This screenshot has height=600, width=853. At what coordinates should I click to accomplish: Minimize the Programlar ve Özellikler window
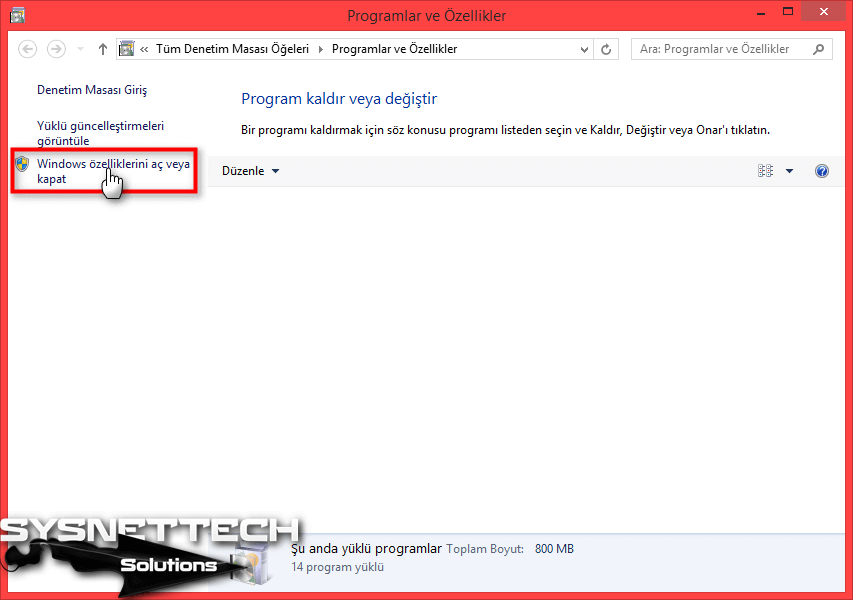[x=761, y=13]
